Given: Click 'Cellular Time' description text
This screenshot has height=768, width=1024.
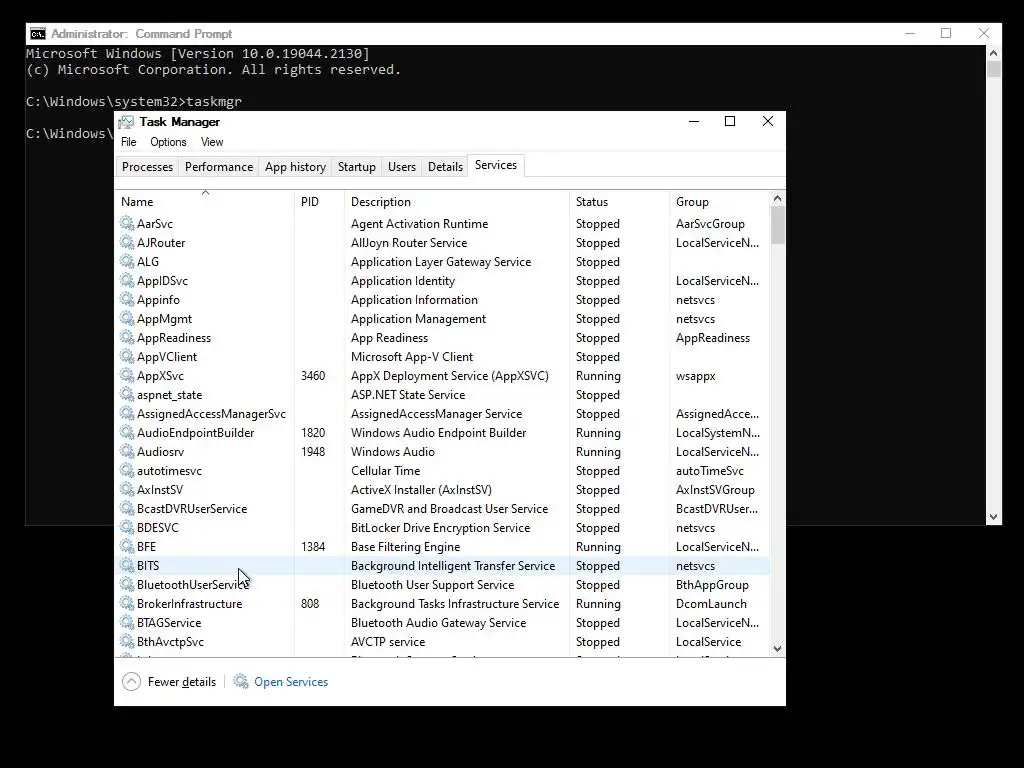Looking at the screenshot, I should coord(385,470).
